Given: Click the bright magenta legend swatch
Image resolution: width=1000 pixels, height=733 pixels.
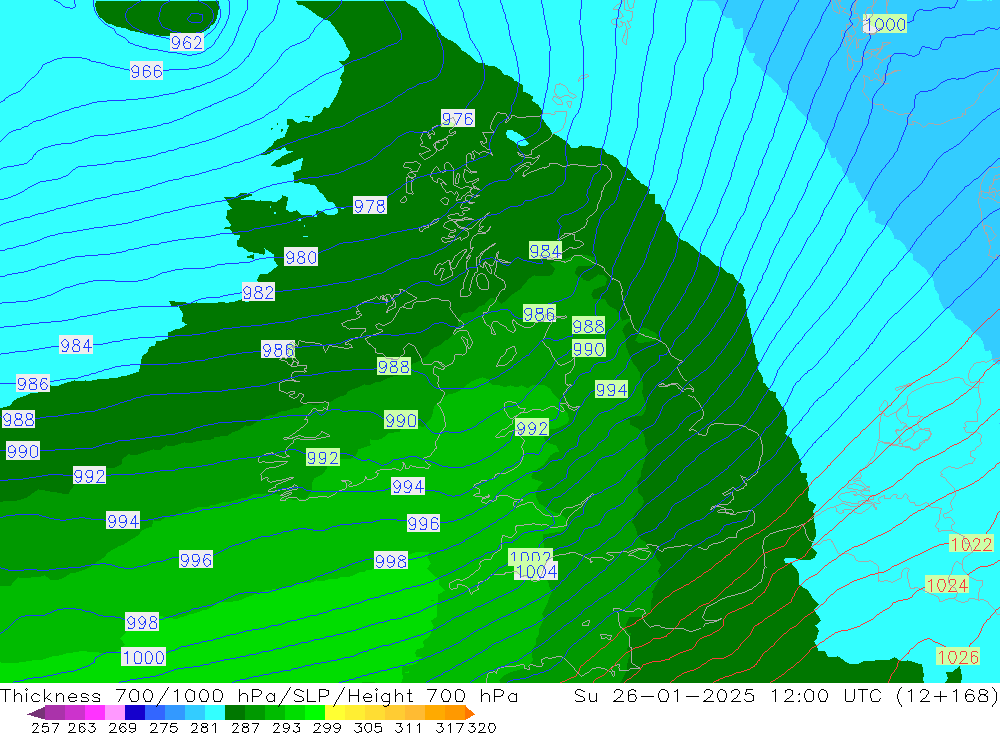Looking at the screenshot, I should [95, 712].
